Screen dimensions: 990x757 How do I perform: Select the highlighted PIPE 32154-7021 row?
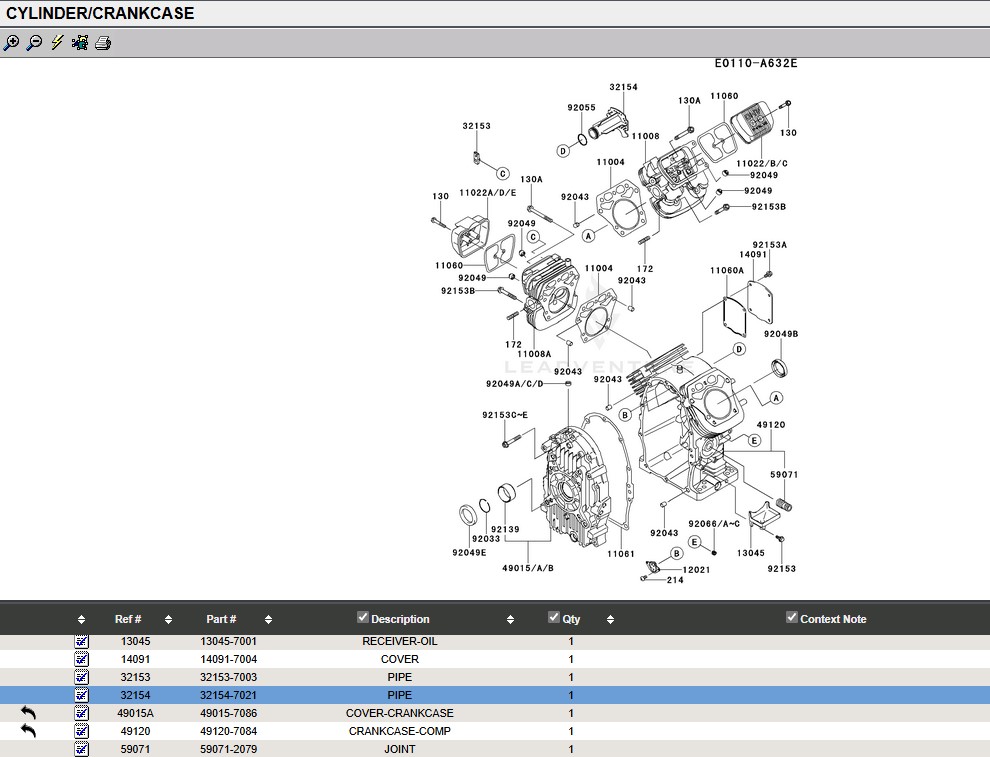click(229, 695)
